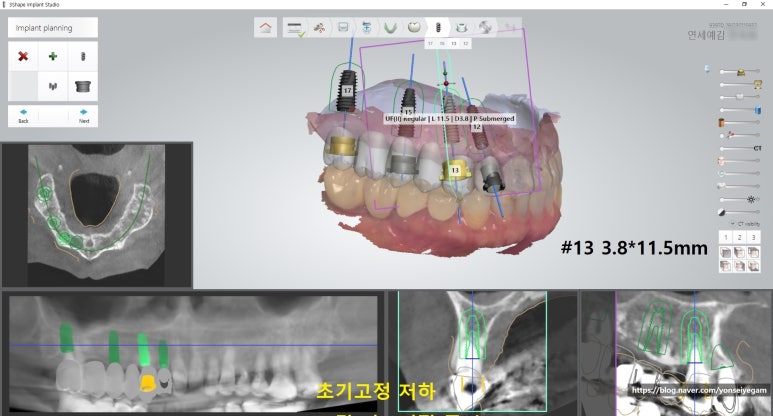This screenshot has height=416, width=773.
Task: Select CT visibility preset 3
Action: pyautogui.click(x=752, y=237)
